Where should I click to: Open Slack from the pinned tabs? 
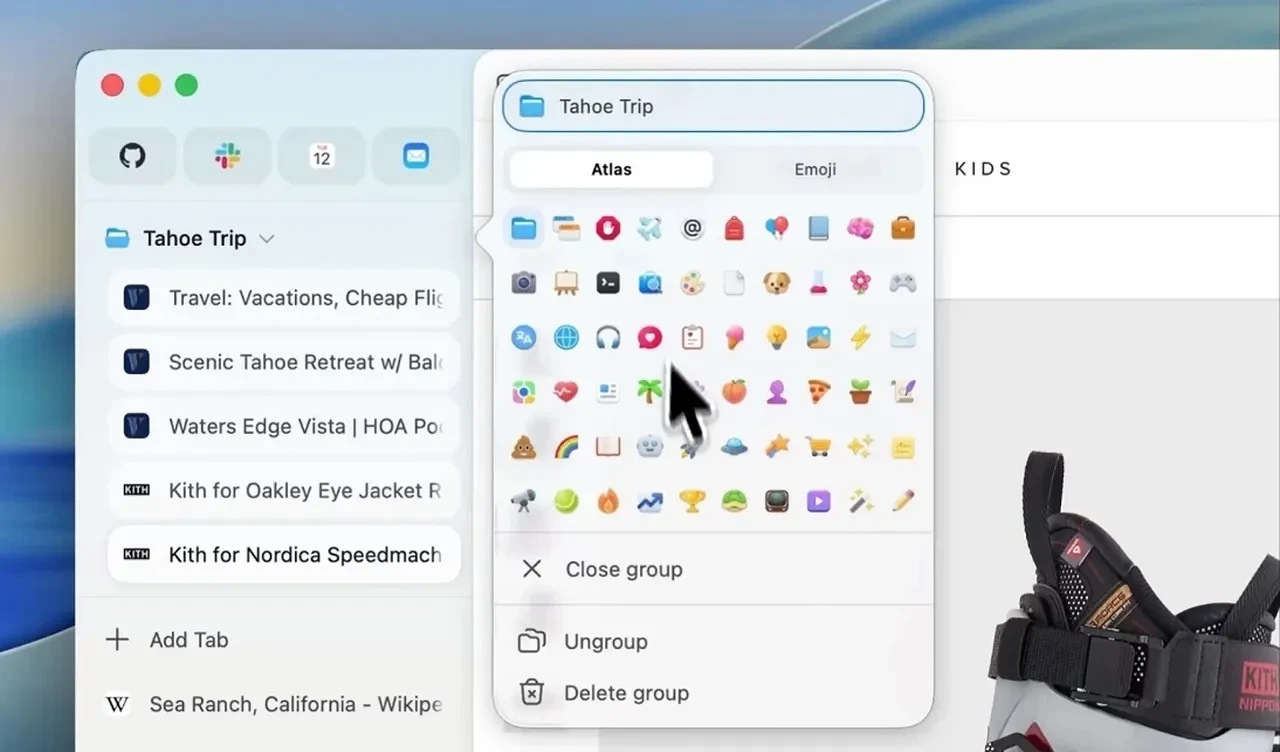[227, 156]
